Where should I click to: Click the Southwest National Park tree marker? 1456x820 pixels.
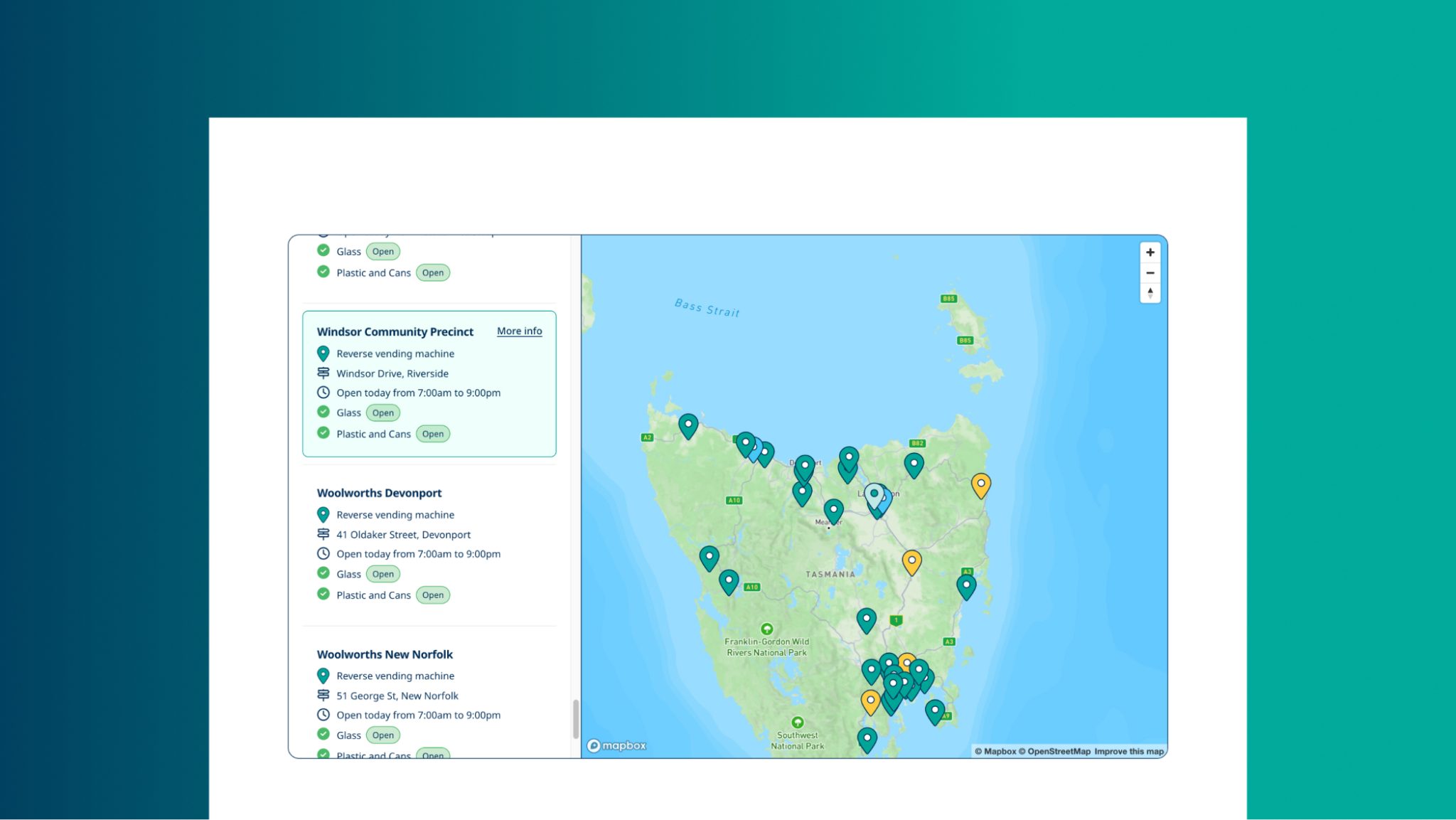[x=798, y=723]
